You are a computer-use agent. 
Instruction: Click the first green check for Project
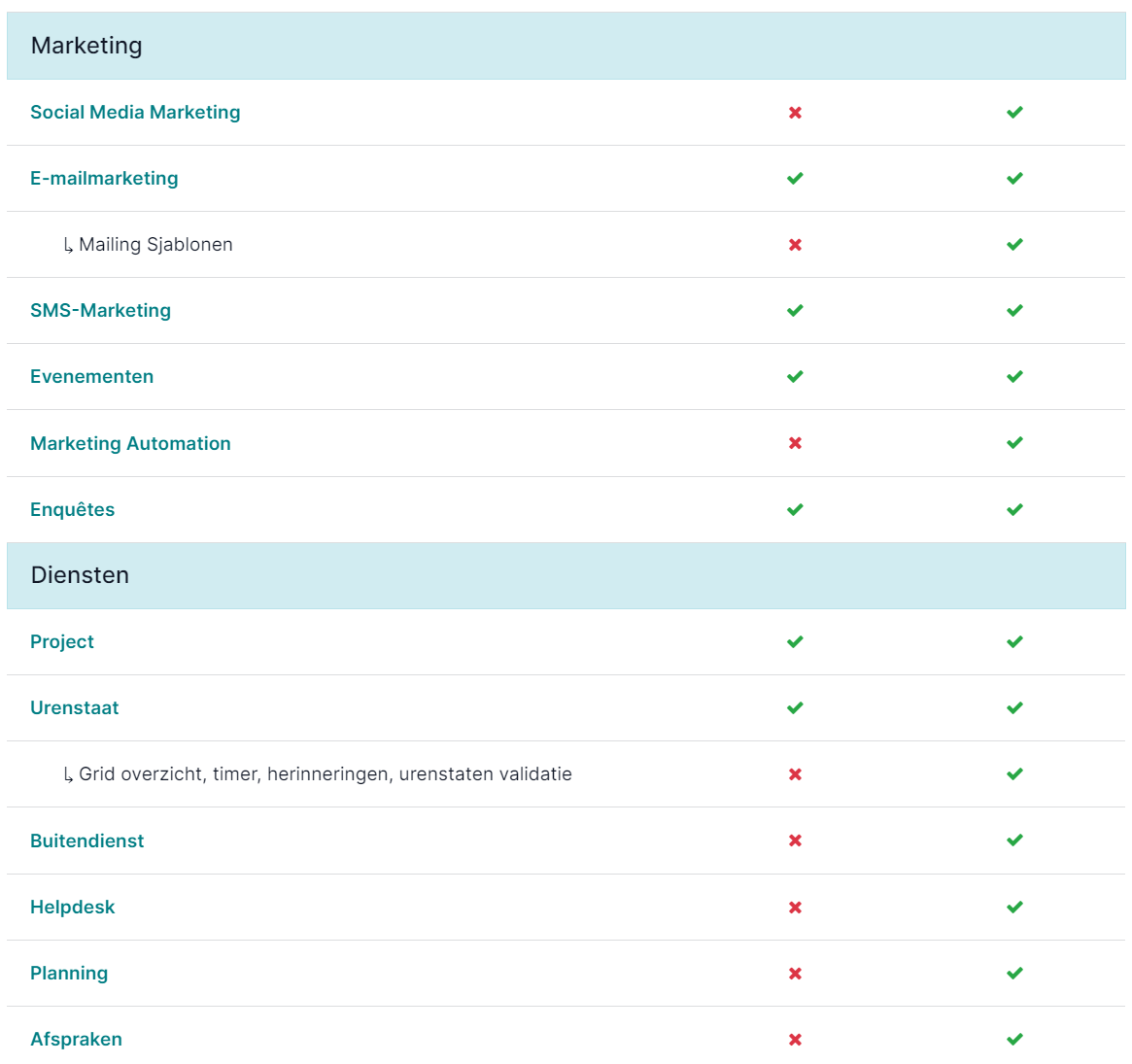pos(795,641)
